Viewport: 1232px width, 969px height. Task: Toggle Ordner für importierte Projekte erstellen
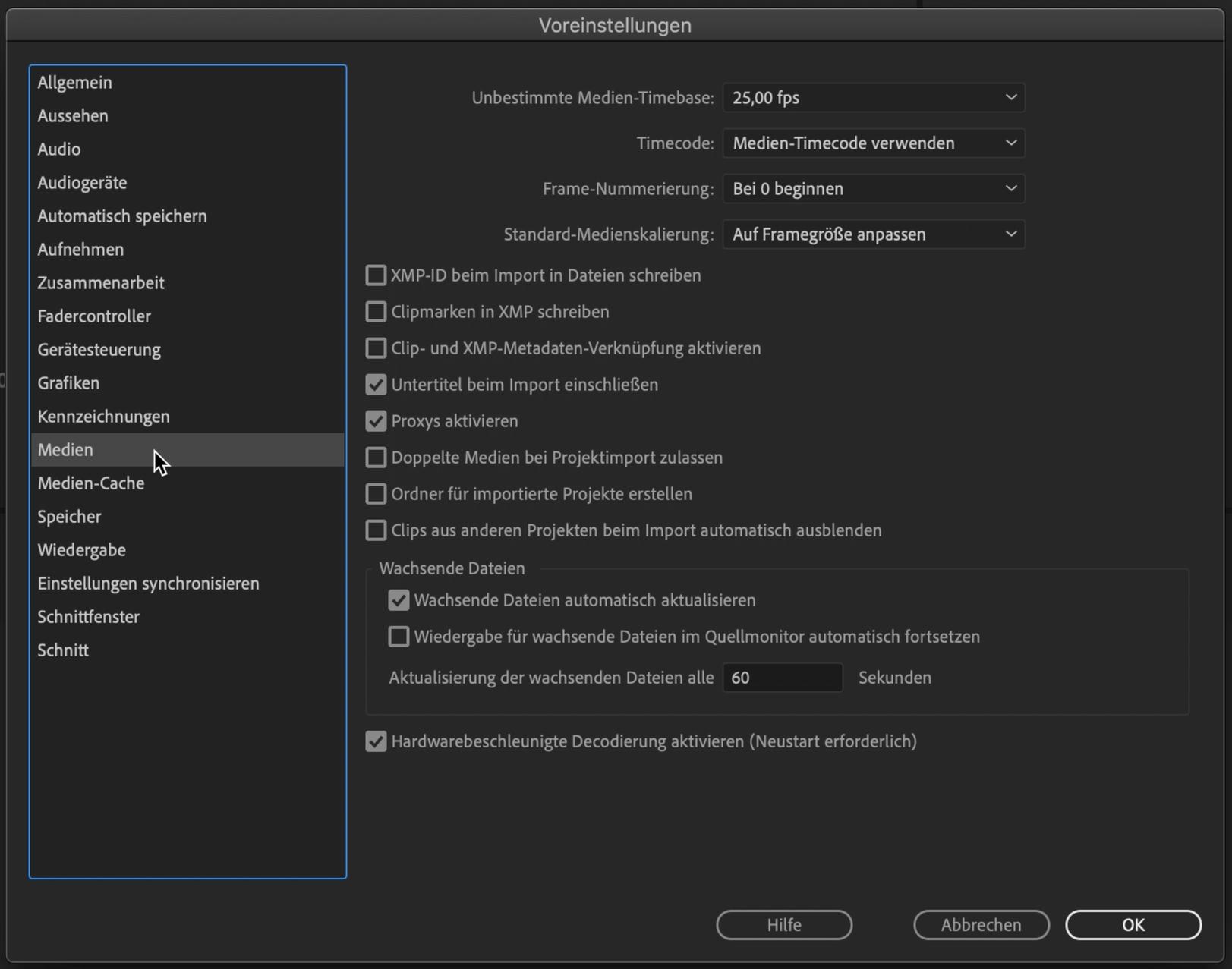point(376,494)
